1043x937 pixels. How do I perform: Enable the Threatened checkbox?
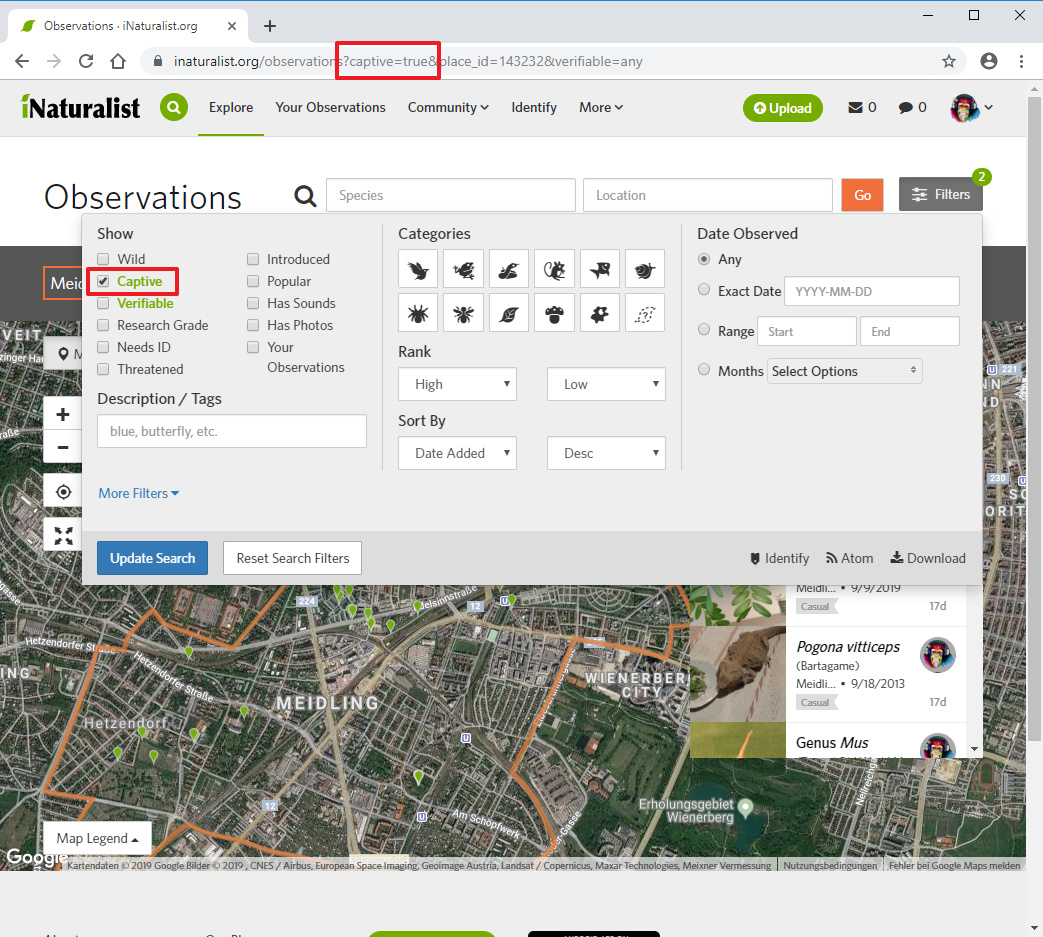103,369
